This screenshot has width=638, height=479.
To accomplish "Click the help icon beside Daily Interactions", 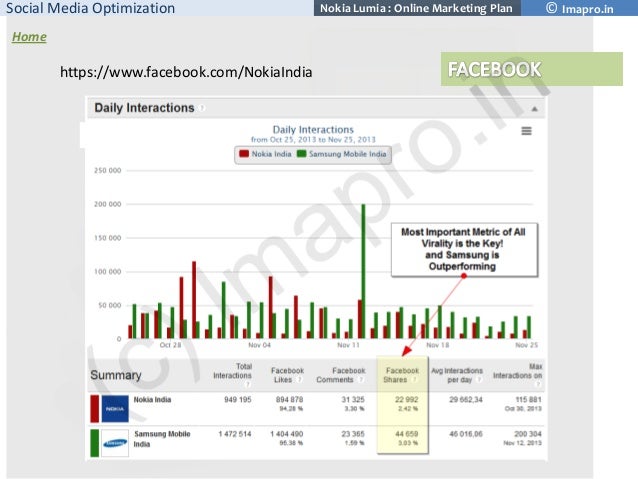I will point(202,108).
